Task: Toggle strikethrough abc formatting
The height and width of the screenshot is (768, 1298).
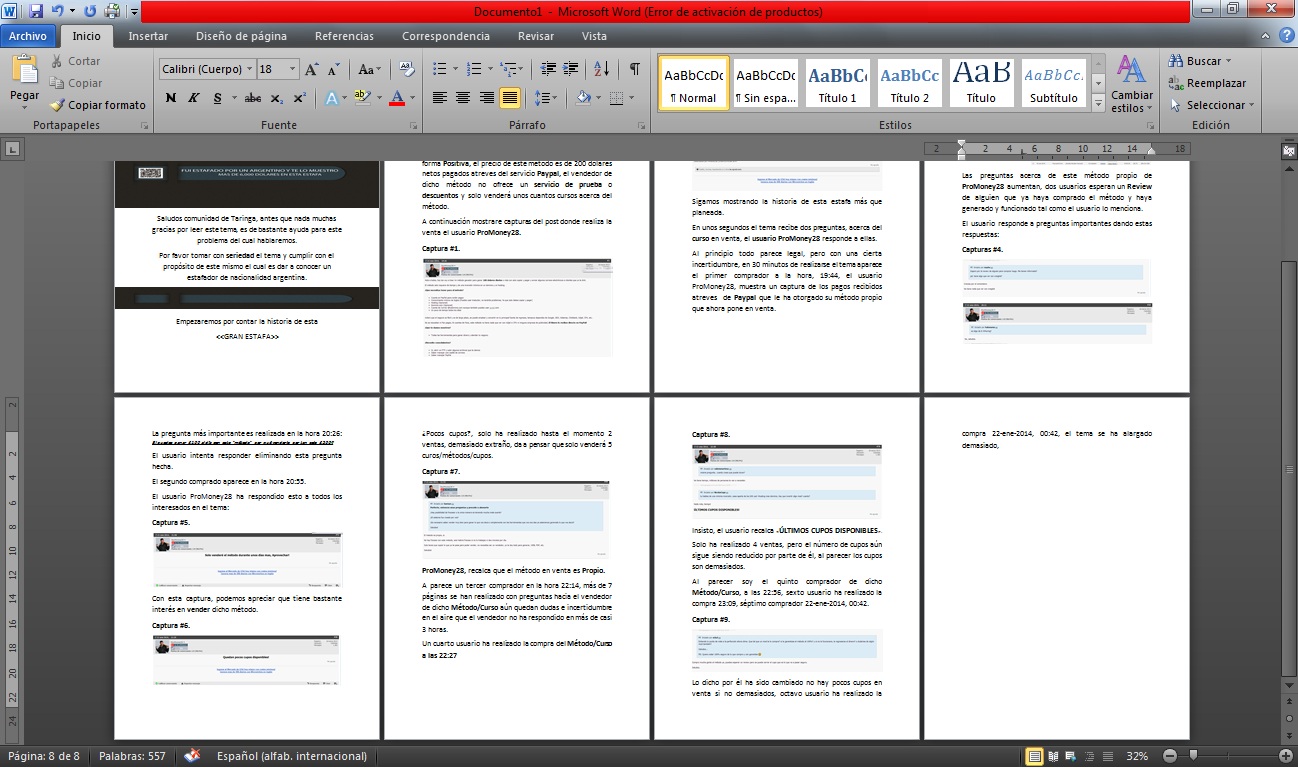Action: 254,98
